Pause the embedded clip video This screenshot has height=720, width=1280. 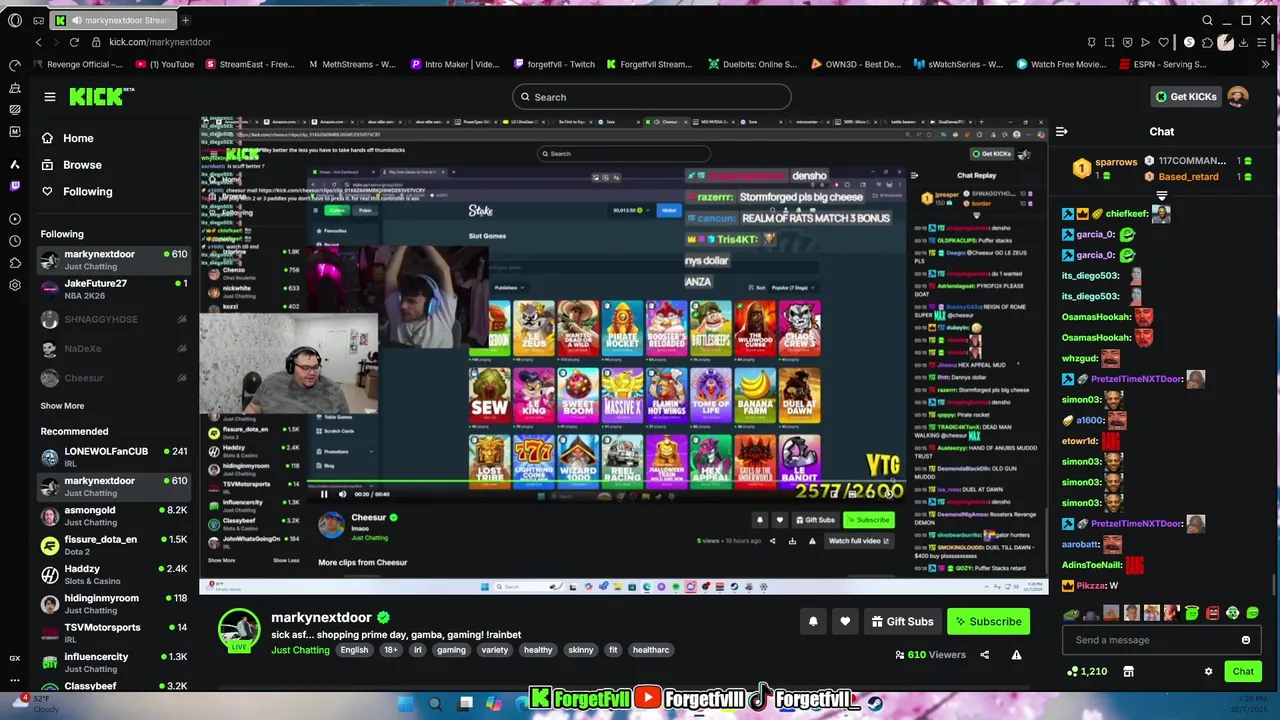(323, 494)
